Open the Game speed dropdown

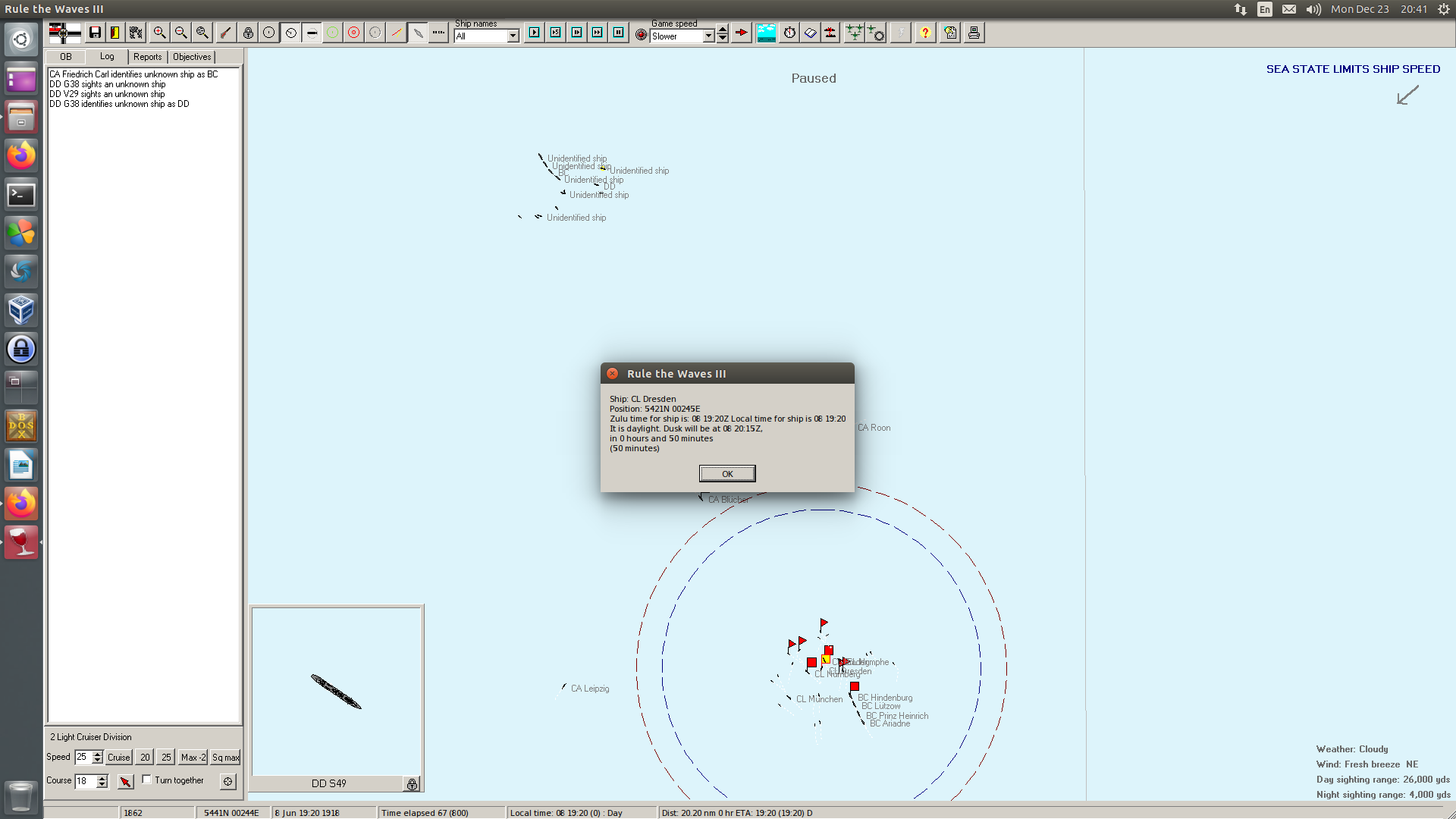708,36
